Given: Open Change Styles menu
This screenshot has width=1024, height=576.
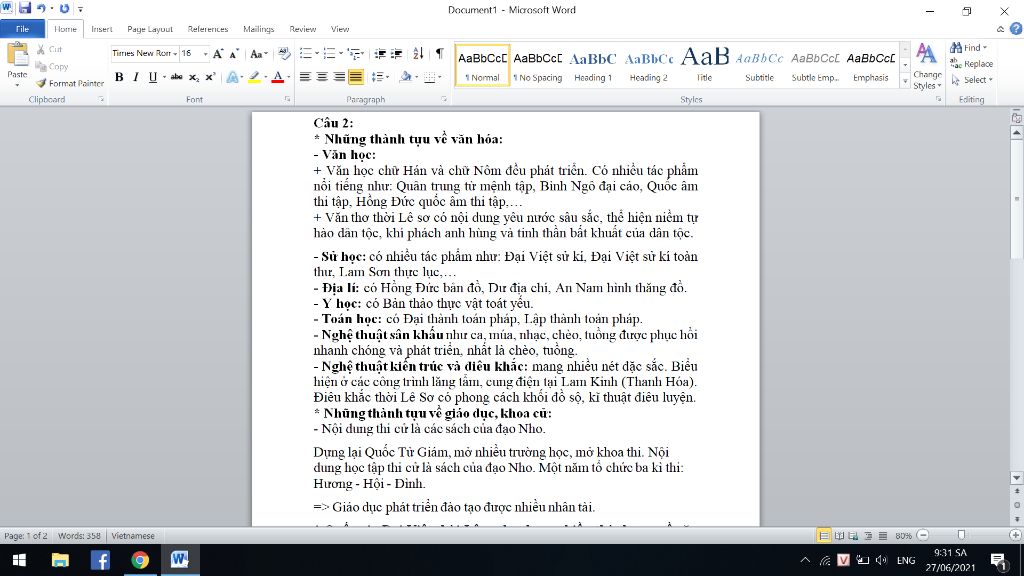Looking at the screenshot, I should (927, 66).
